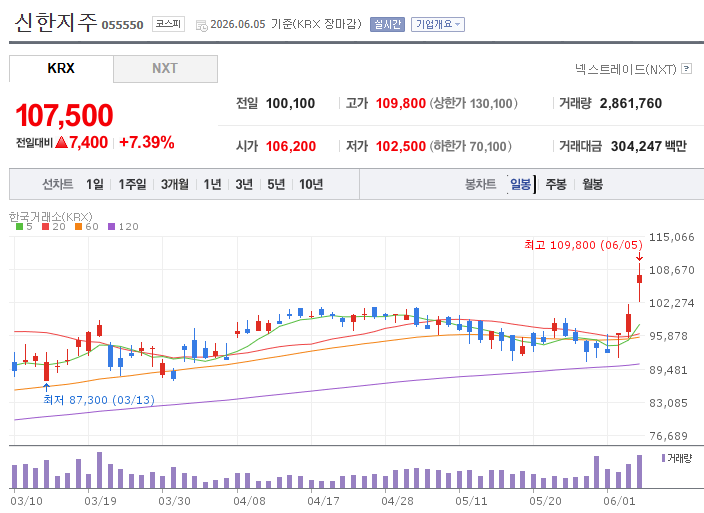Viewport: 704px width, 513px height.
Task: Select the 3년 line chart range
Action: point(244,184)
